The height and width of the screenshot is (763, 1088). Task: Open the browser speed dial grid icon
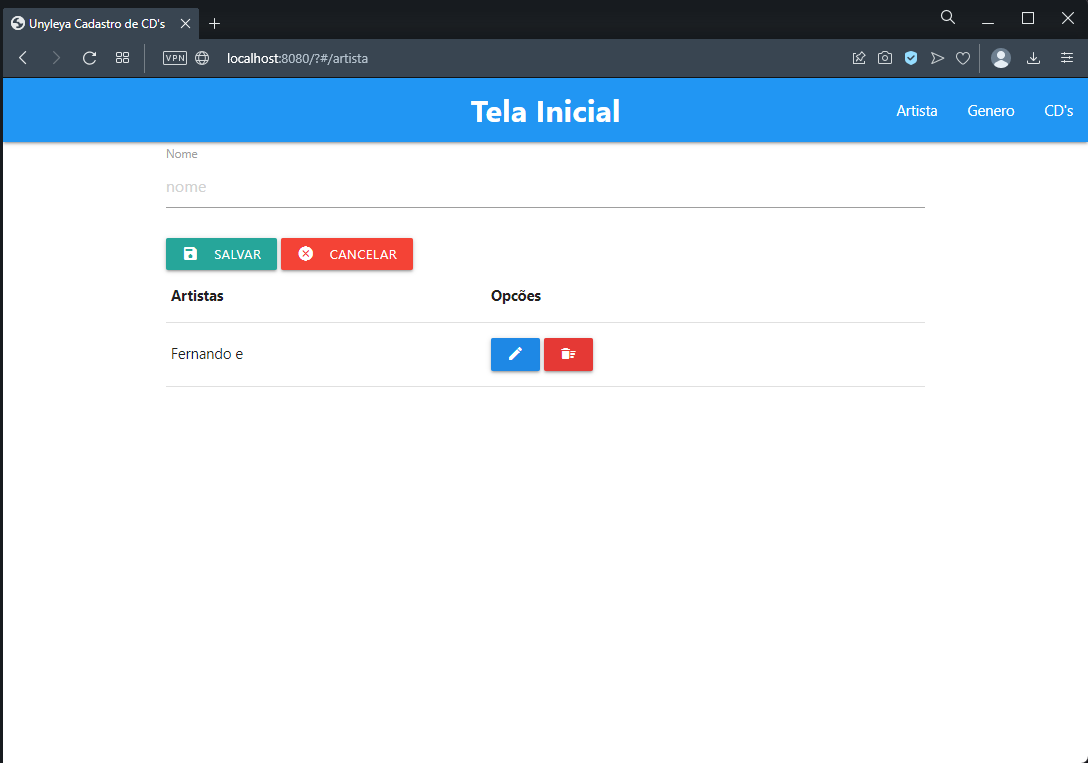[122, 59]
